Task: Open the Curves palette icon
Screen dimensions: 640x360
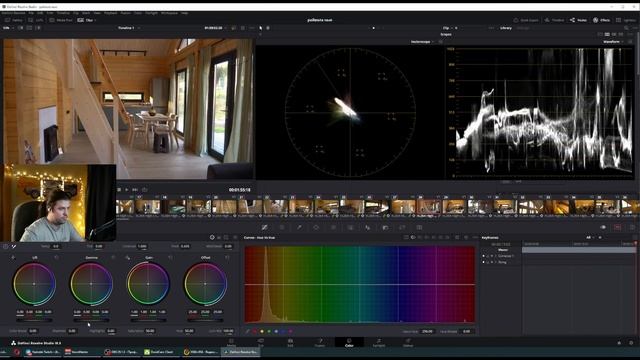Action: point(264,227)
